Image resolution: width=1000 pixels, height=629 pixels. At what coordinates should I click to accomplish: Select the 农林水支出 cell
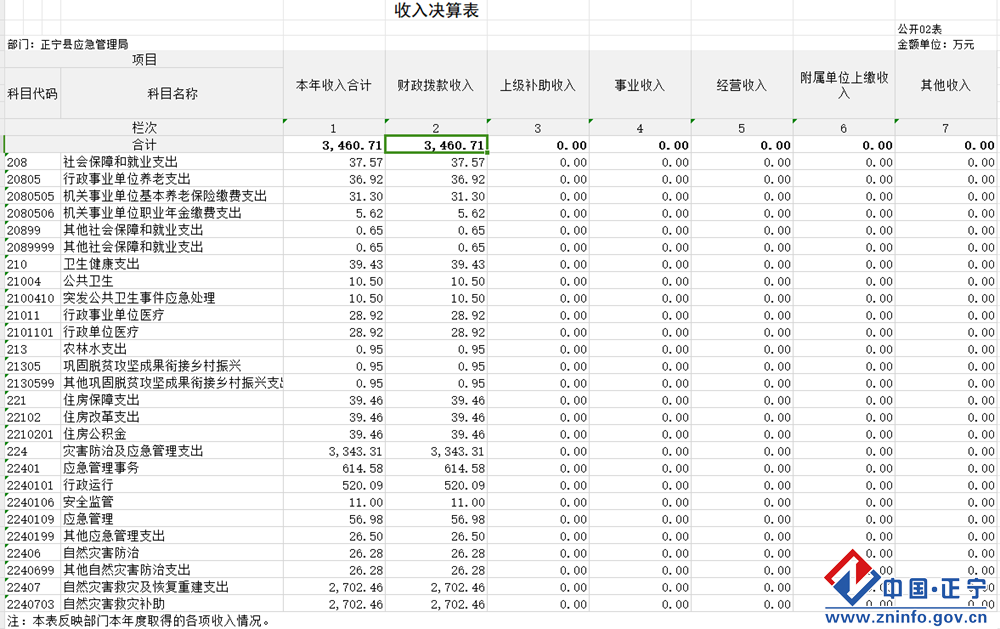point(172,349)
